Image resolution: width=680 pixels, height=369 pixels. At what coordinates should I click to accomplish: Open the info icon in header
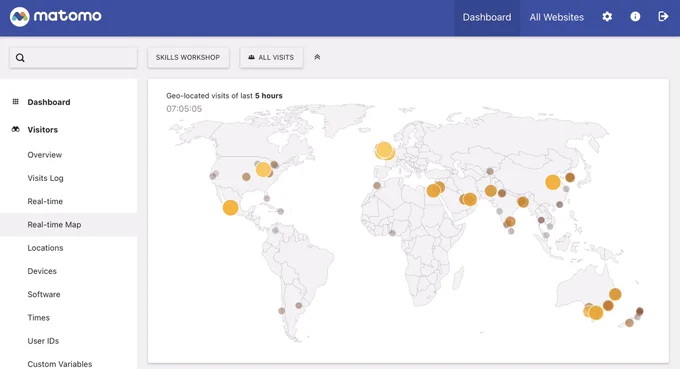click(x=635, y=17)
